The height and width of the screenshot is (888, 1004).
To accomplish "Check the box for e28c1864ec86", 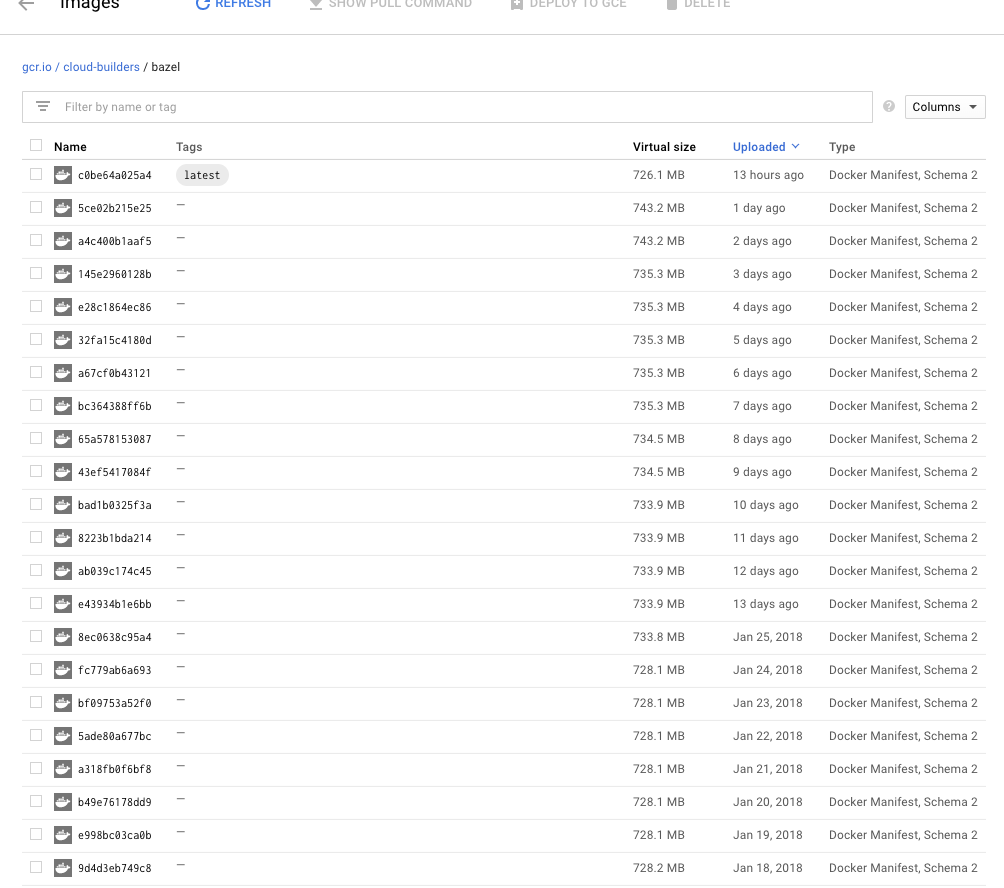I will pos(36,306).
